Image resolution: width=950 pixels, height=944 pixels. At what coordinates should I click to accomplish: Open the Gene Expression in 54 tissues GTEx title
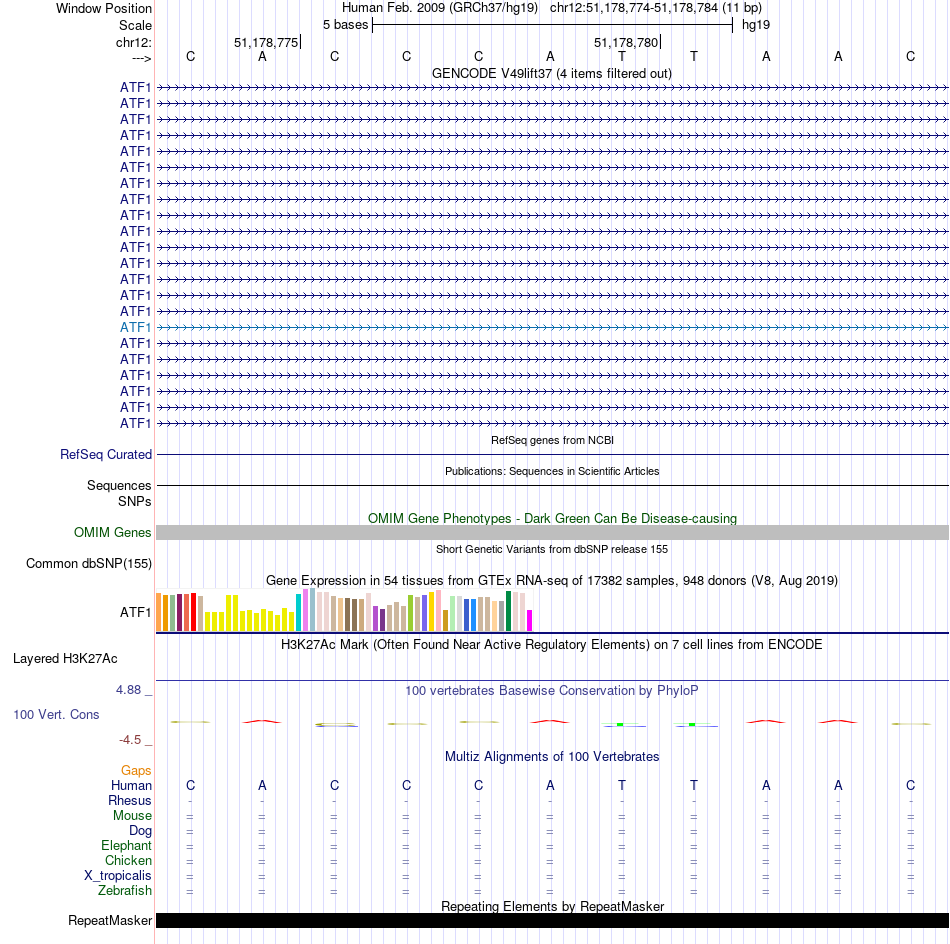(552, 580)
